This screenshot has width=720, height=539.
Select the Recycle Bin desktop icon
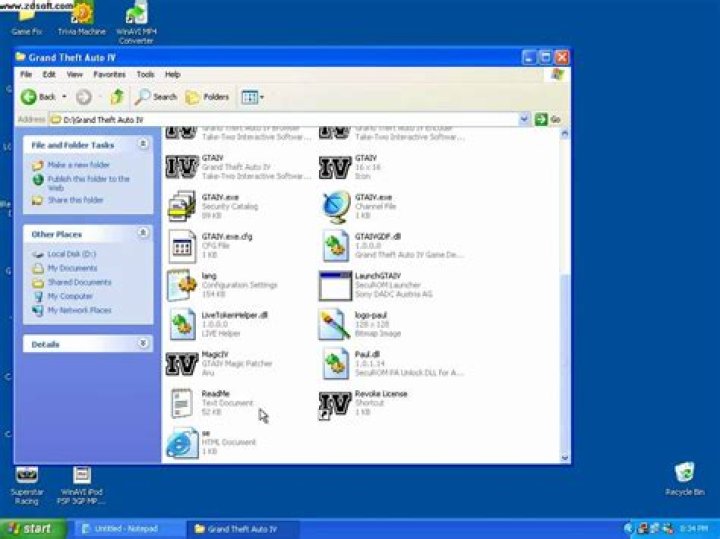click(x=684, y=480)
